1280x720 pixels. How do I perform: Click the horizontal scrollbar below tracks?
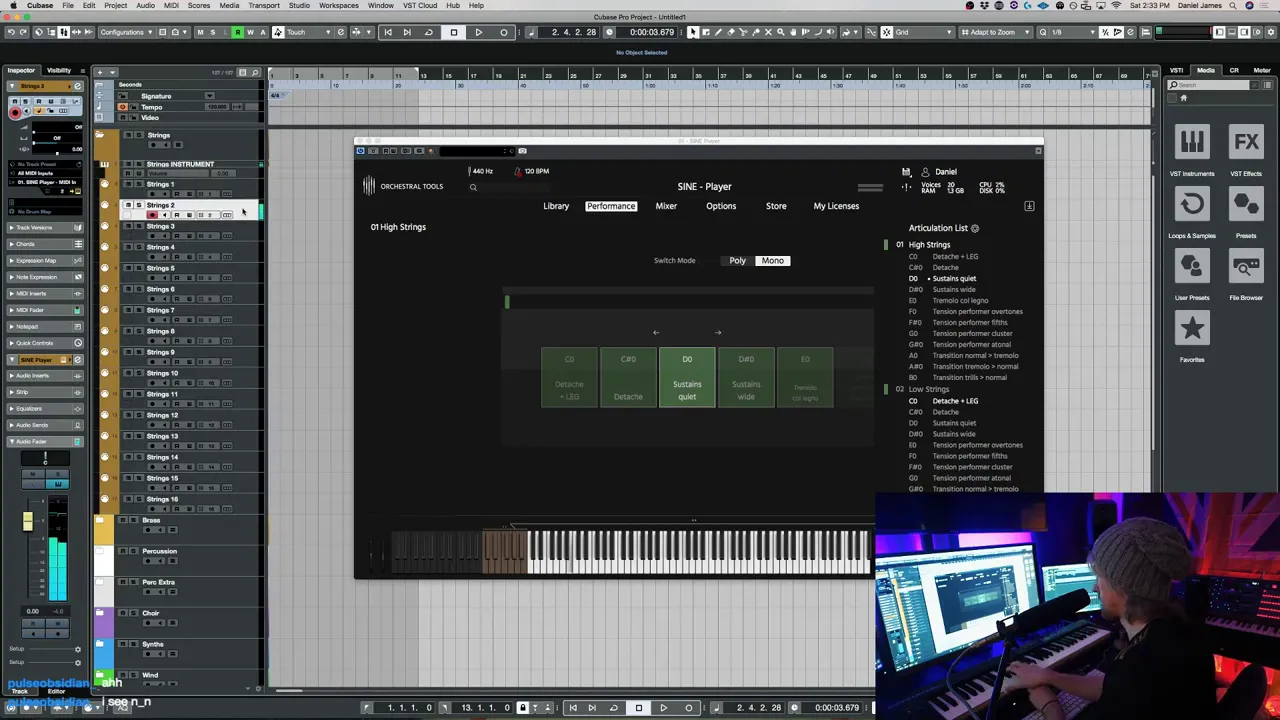tap(289, 689)
